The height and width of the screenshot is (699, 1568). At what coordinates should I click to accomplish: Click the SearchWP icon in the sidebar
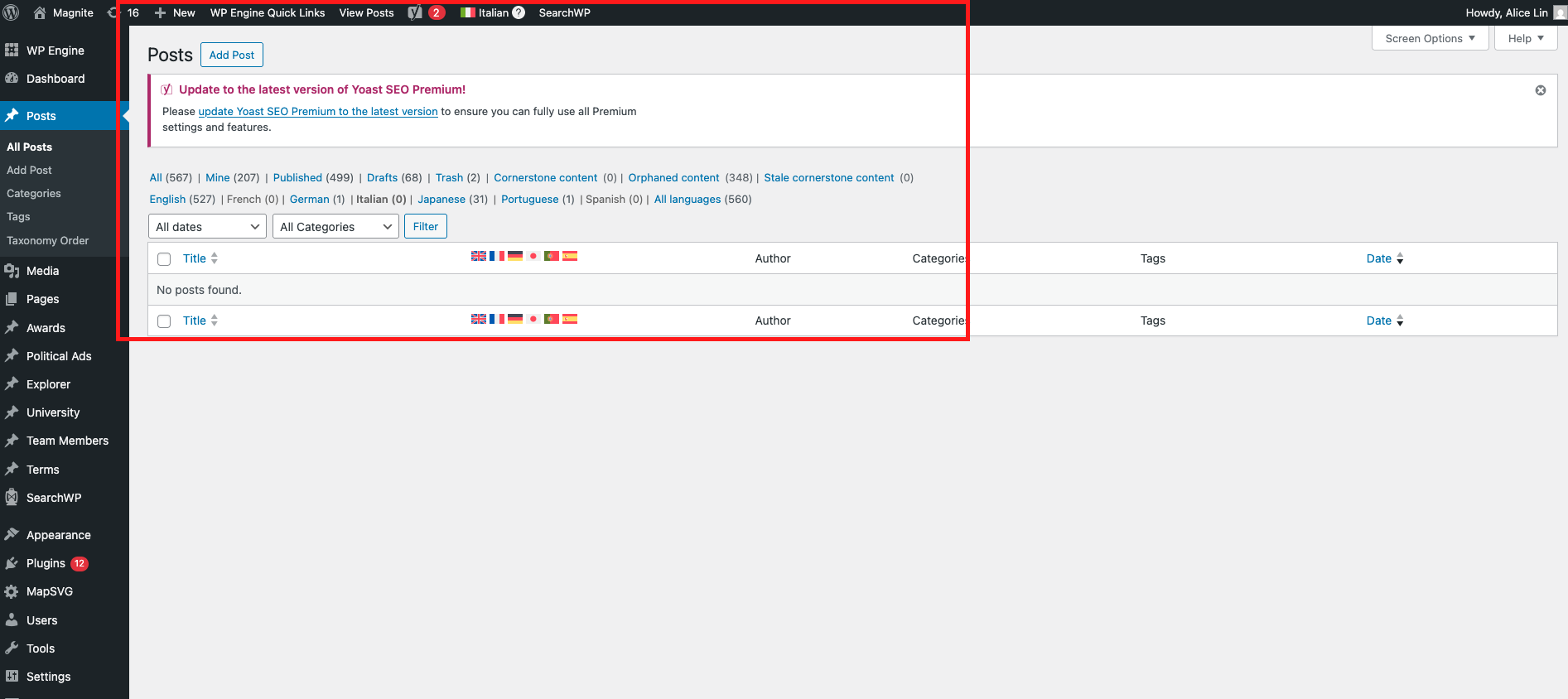coord(12,498)
